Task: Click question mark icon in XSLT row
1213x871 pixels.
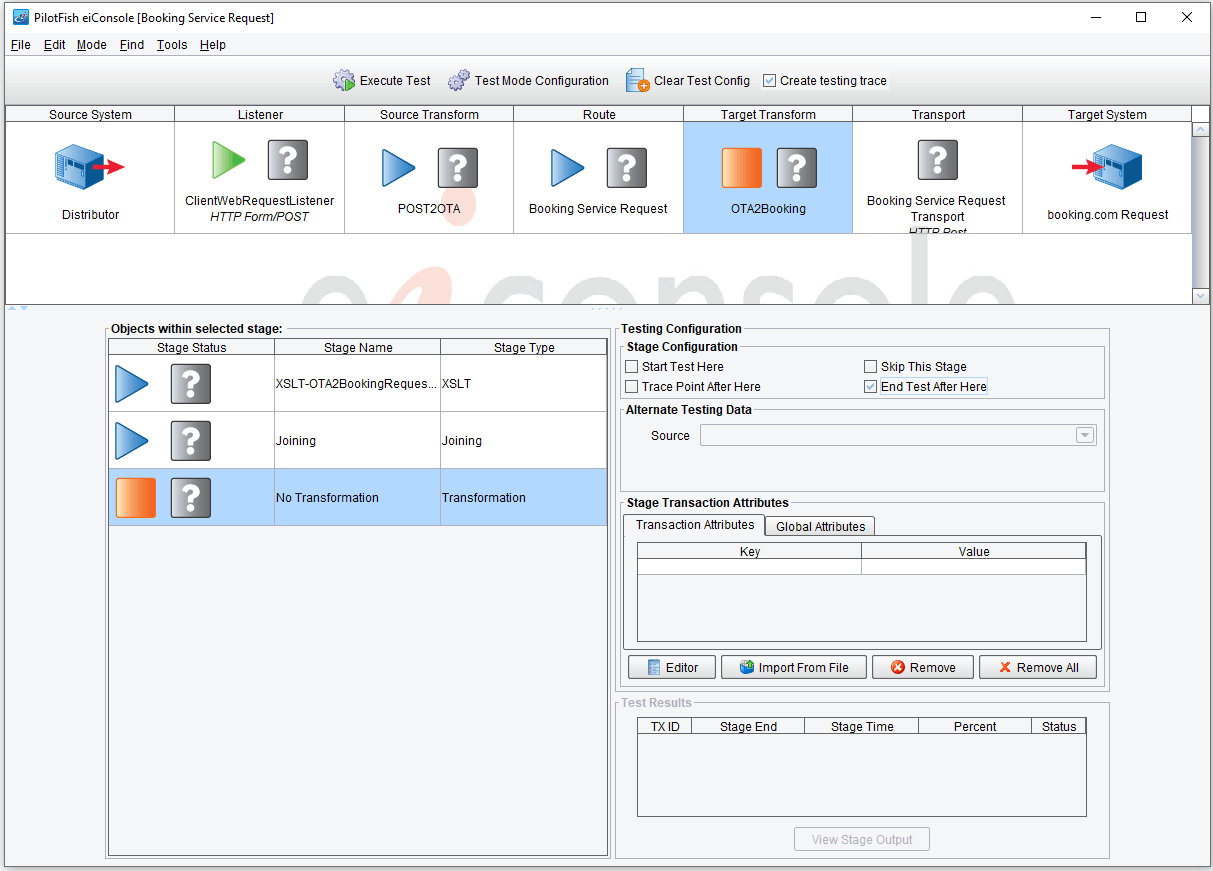Action: pyautogui.click(x=191, y=384)
